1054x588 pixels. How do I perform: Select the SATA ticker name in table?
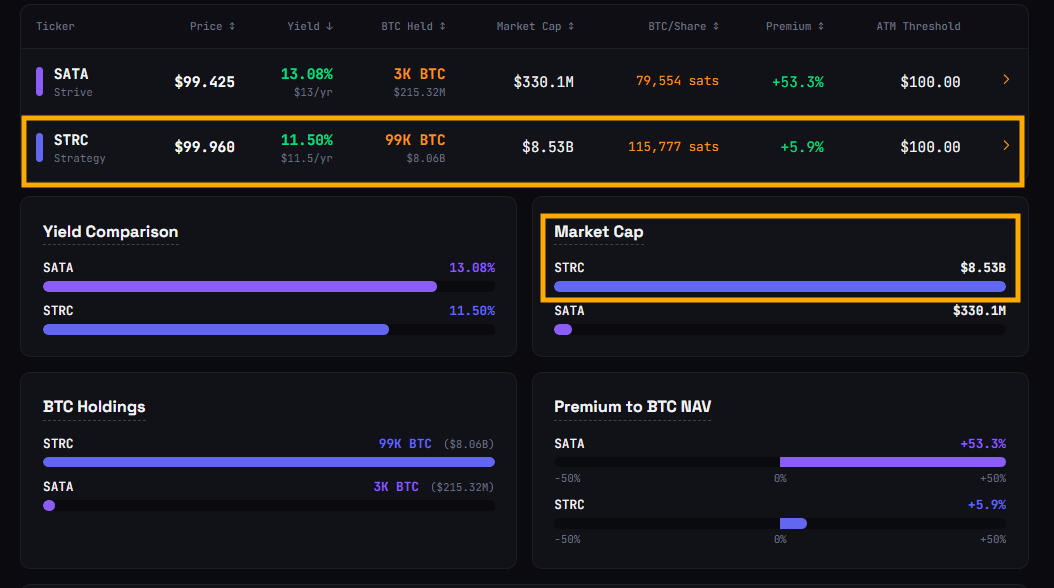[x=71, y=74]
